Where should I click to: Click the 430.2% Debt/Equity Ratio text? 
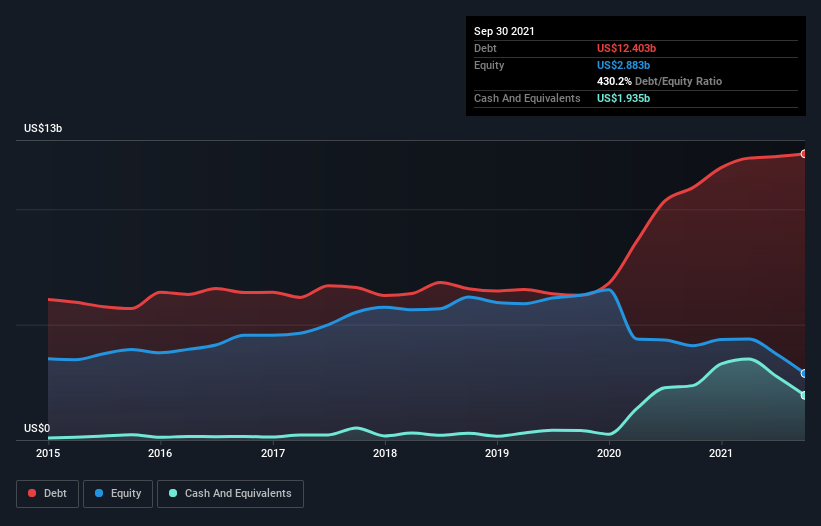pos(659,81)
